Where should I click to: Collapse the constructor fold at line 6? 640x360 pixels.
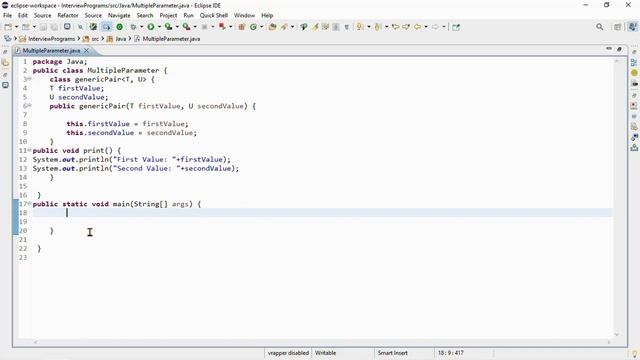29,106
